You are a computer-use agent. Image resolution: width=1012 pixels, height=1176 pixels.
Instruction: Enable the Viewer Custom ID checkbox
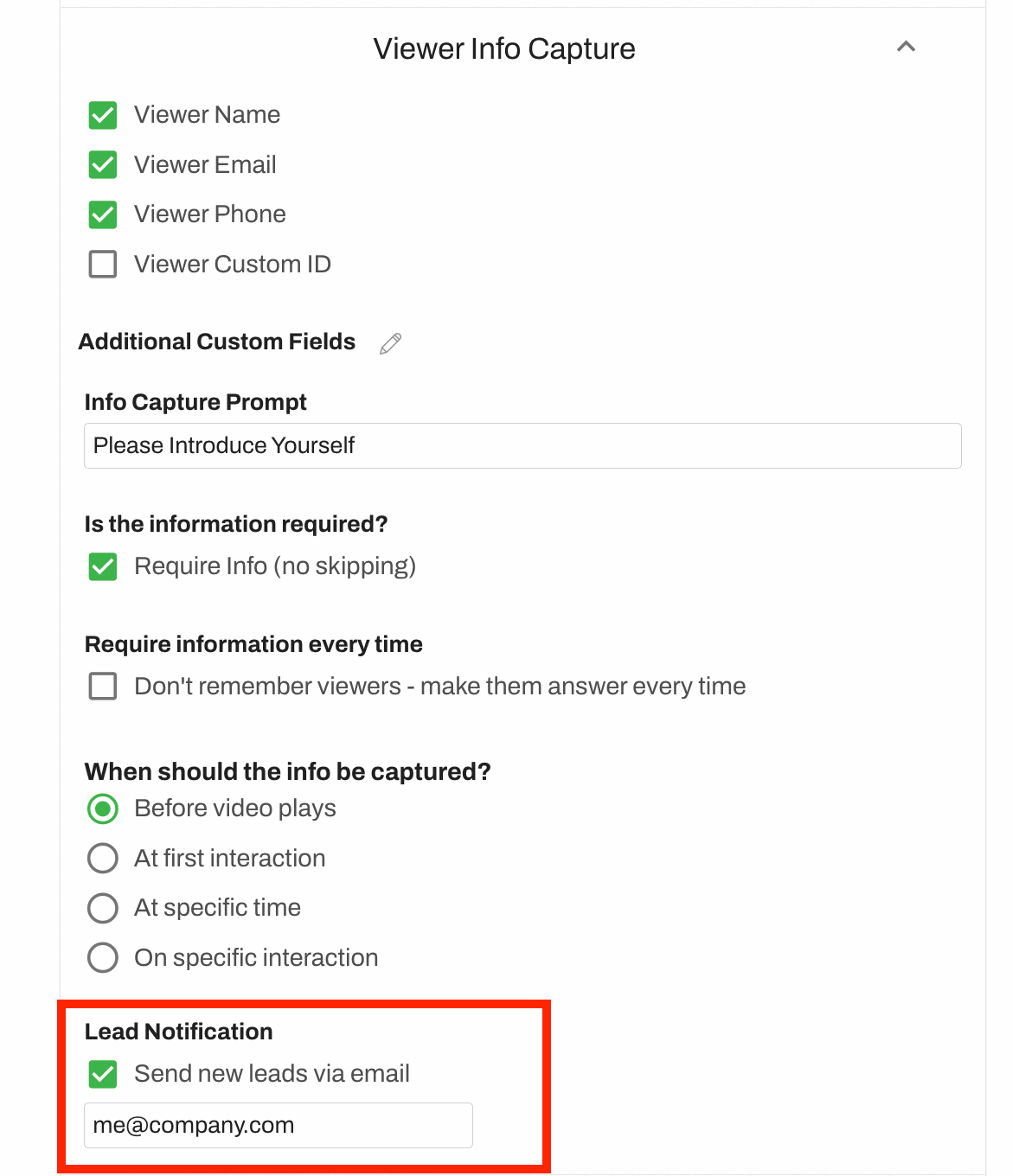pos(103,264)
